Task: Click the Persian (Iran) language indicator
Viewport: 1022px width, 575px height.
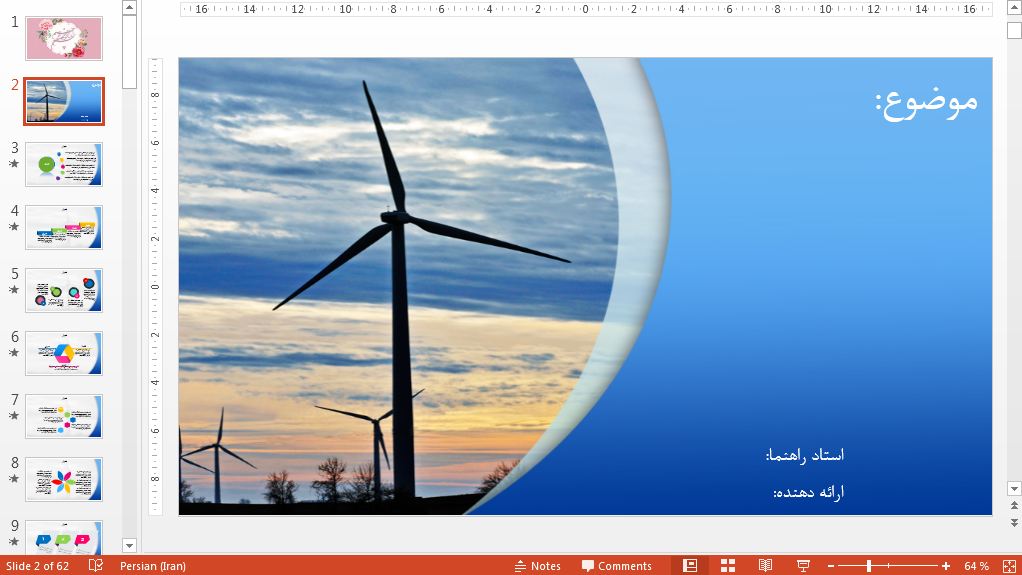Action: [153, 566]
